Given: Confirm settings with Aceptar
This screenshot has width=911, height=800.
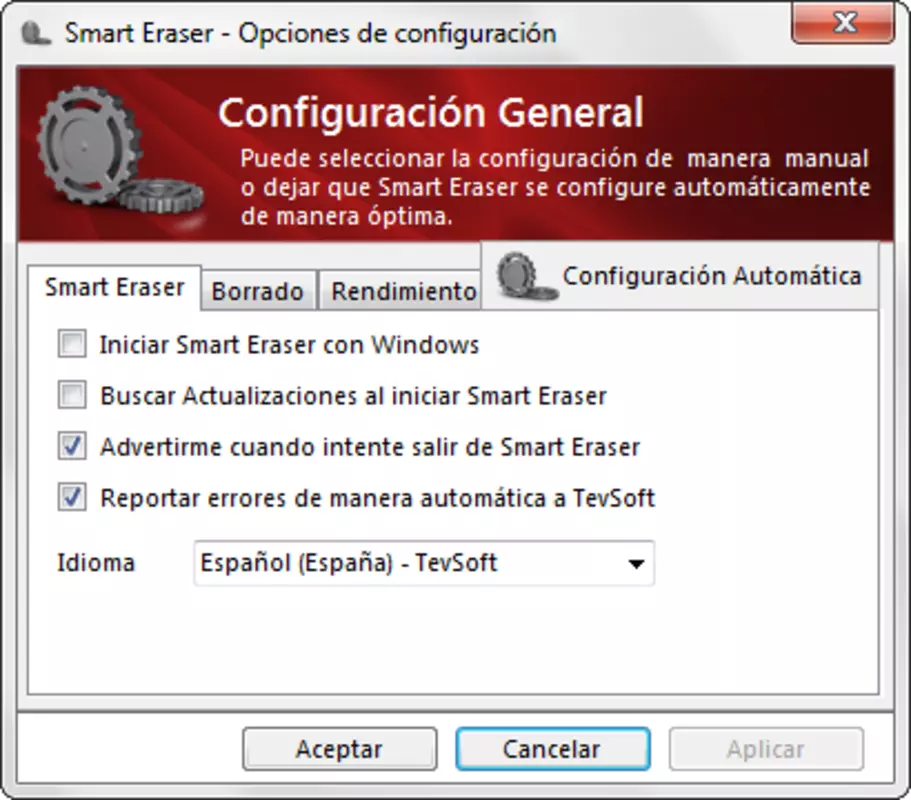Looking at the screenshot, I should tap(340, 749).
